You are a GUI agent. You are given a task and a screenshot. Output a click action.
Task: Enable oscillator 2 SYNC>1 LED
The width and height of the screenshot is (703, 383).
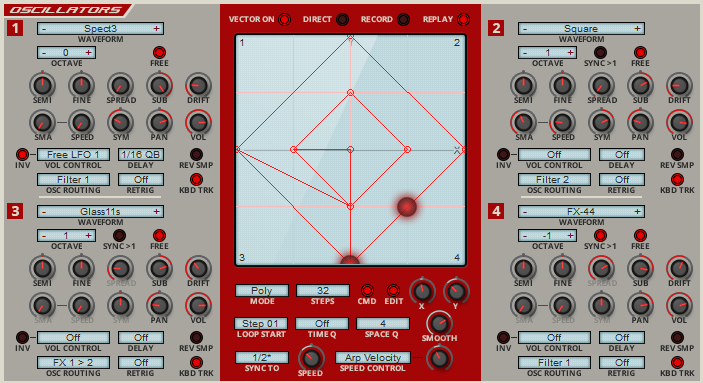tap(600, 52)
